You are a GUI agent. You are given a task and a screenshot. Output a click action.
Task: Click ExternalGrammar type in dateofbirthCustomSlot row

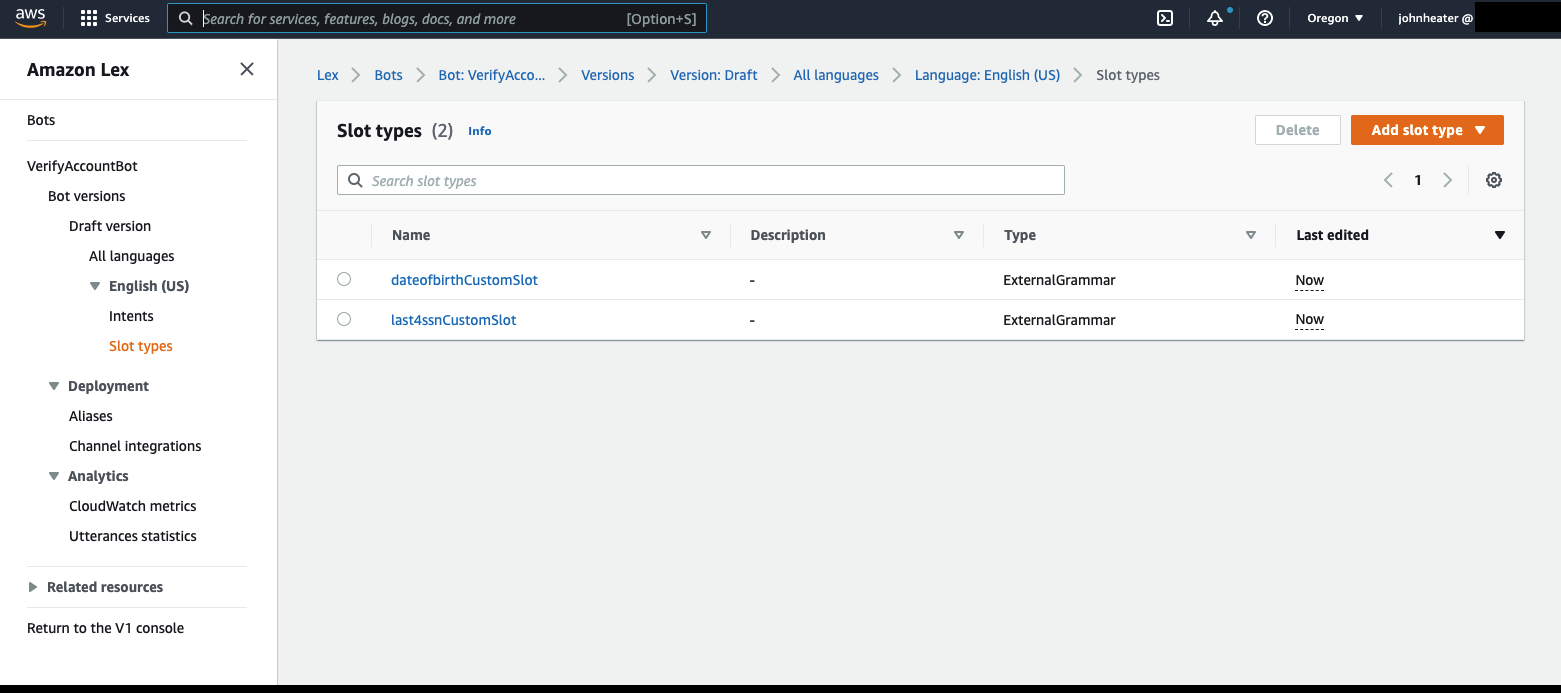point(1059,280)
